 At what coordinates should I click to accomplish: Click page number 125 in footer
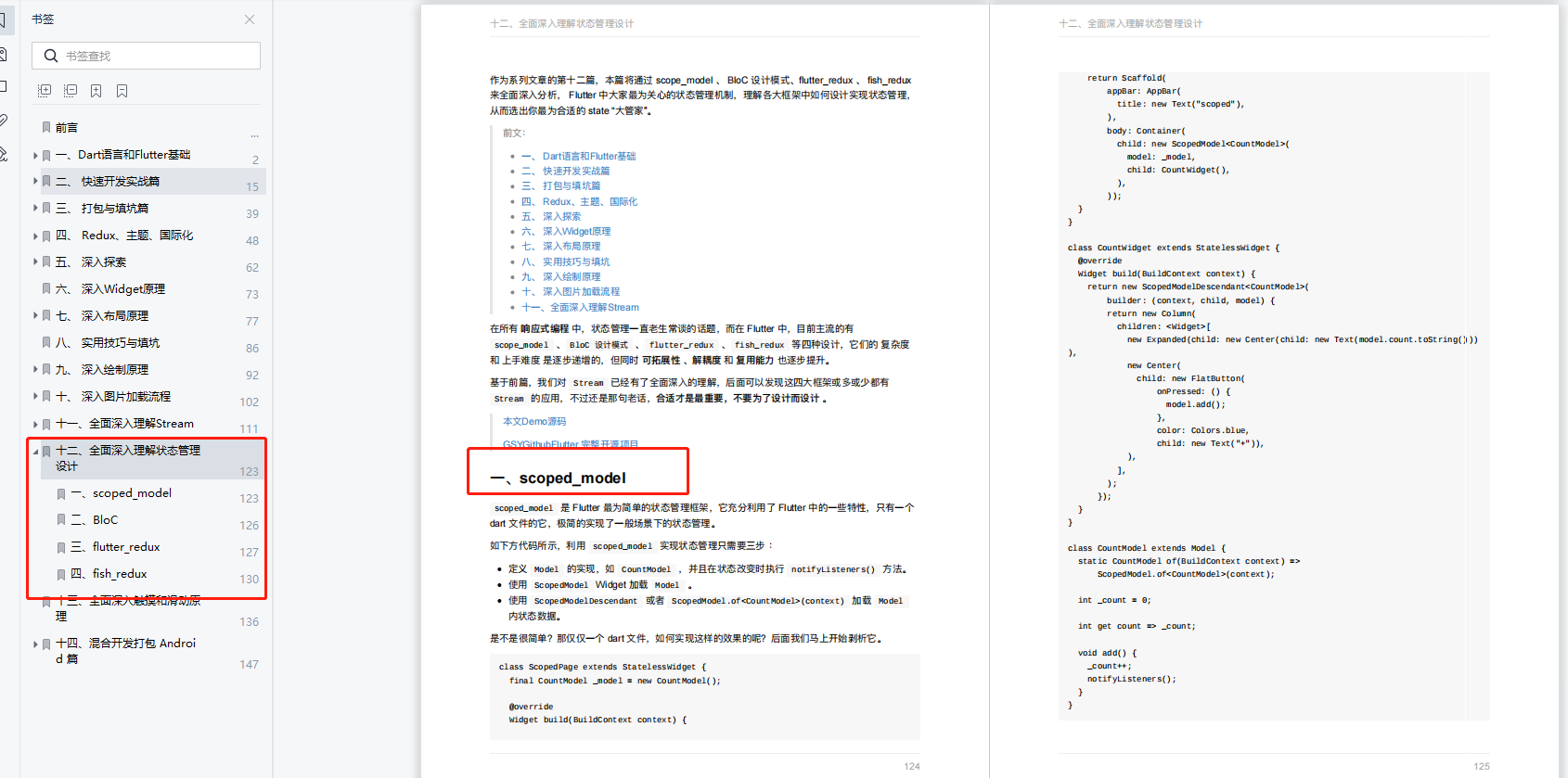(x=1482, y=766)
